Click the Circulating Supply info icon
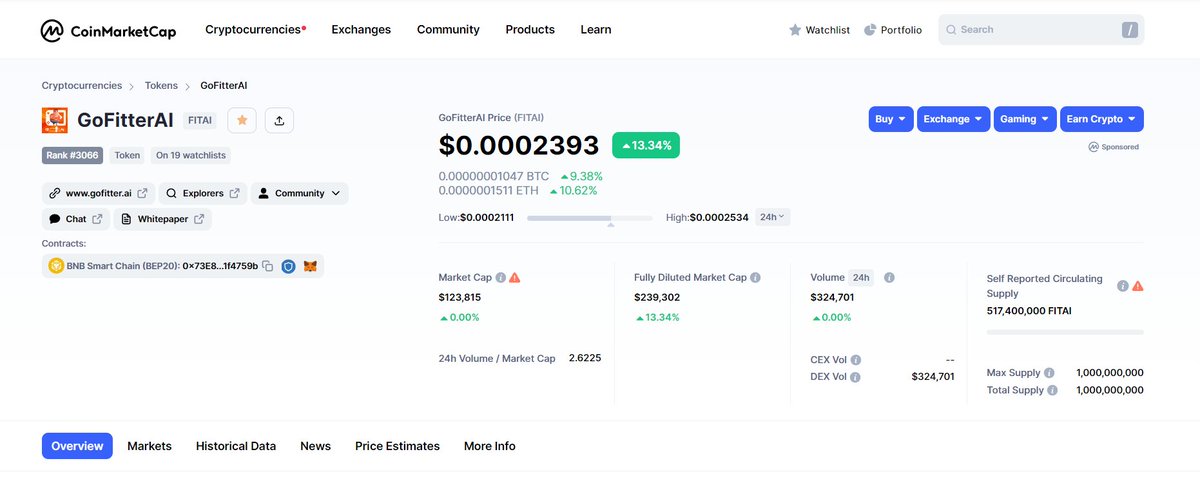 pyautogui.click(x=1123, y=285)
